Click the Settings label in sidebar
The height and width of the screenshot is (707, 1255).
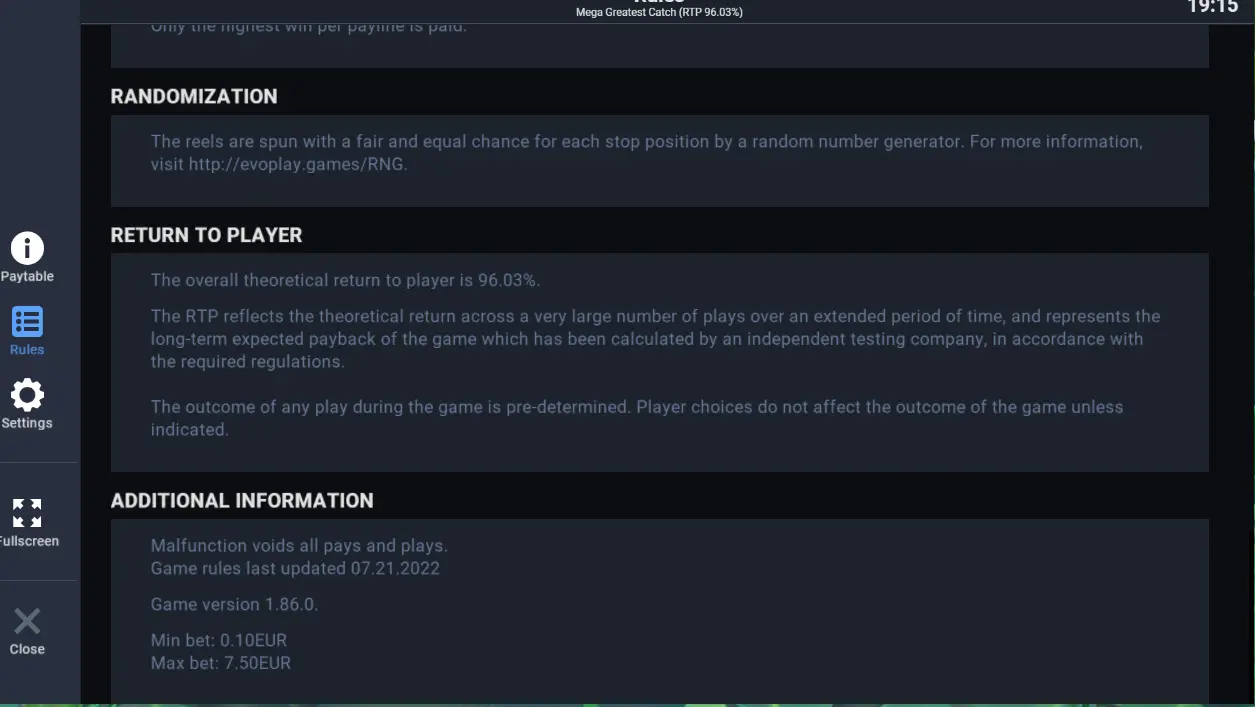coord(27,423)
